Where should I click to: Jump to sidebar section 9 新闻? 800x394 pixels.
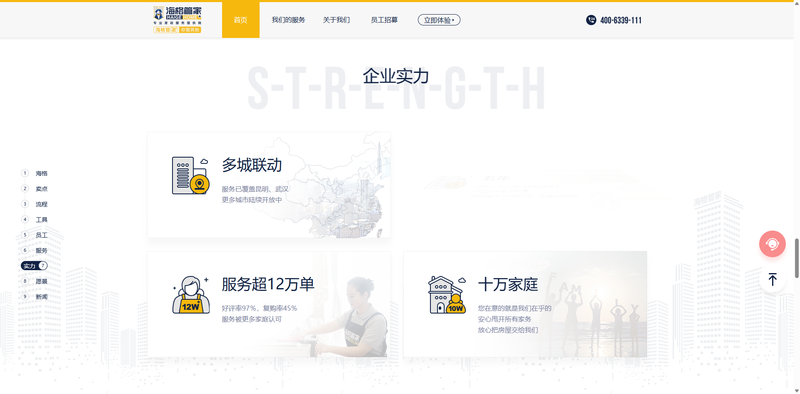click(35, 297)
